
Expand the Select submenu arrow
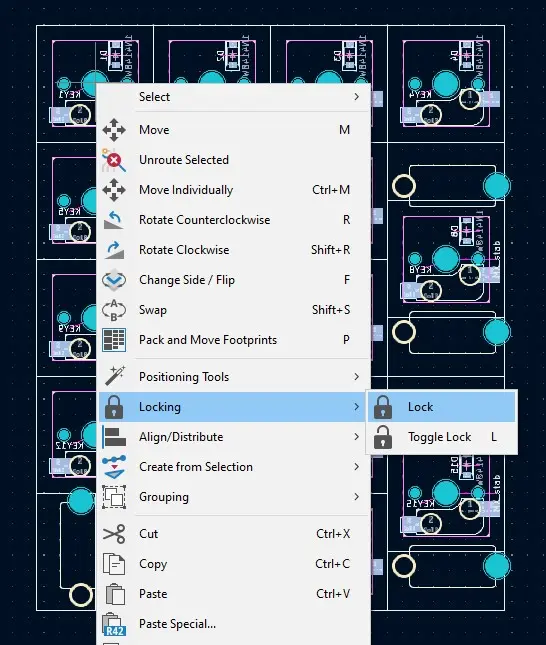pos(356,97)
